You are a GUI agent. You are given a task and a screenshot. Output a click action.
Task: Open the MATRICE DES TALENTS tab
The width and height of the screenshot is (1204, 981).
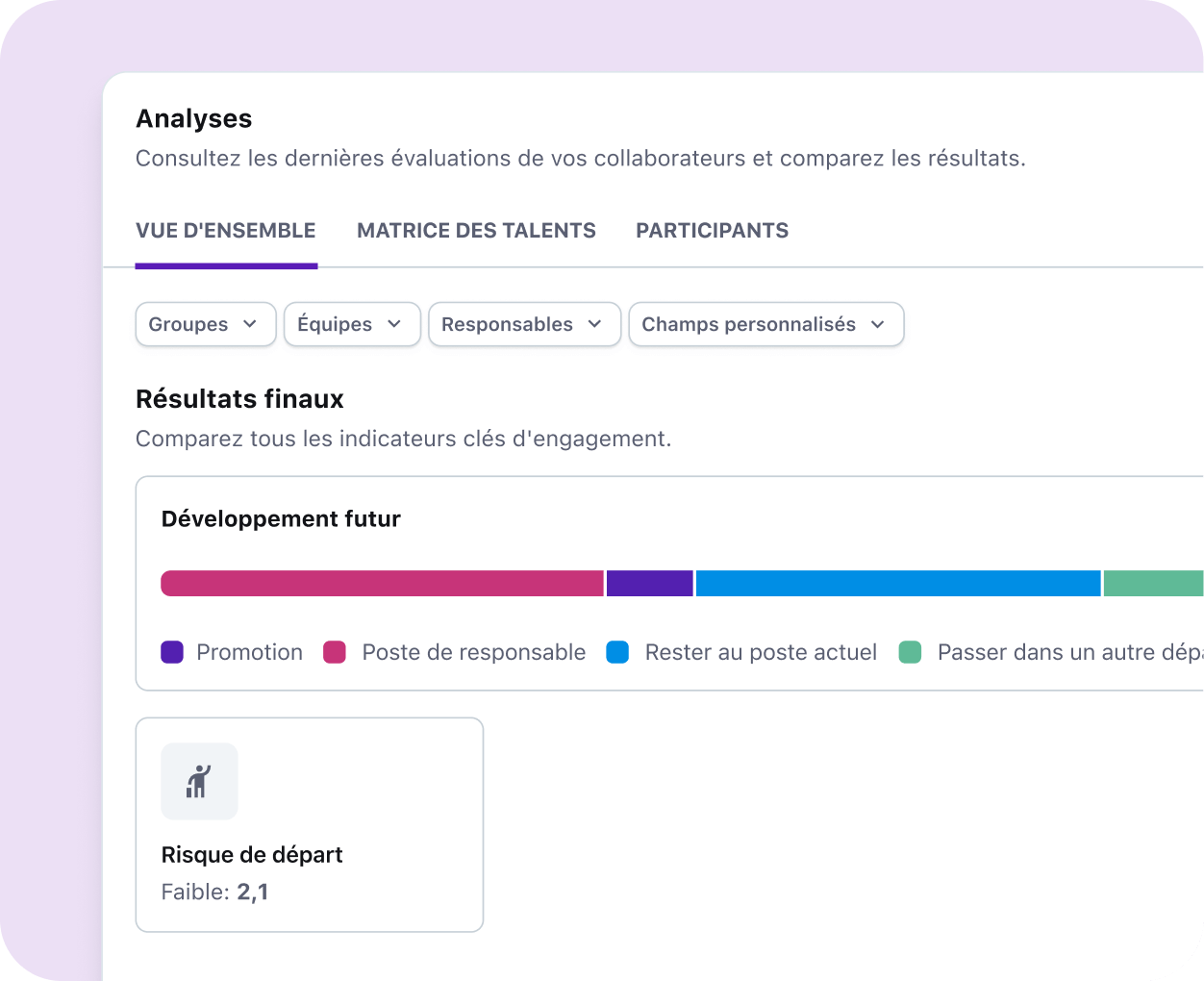(x=476, y=231)
